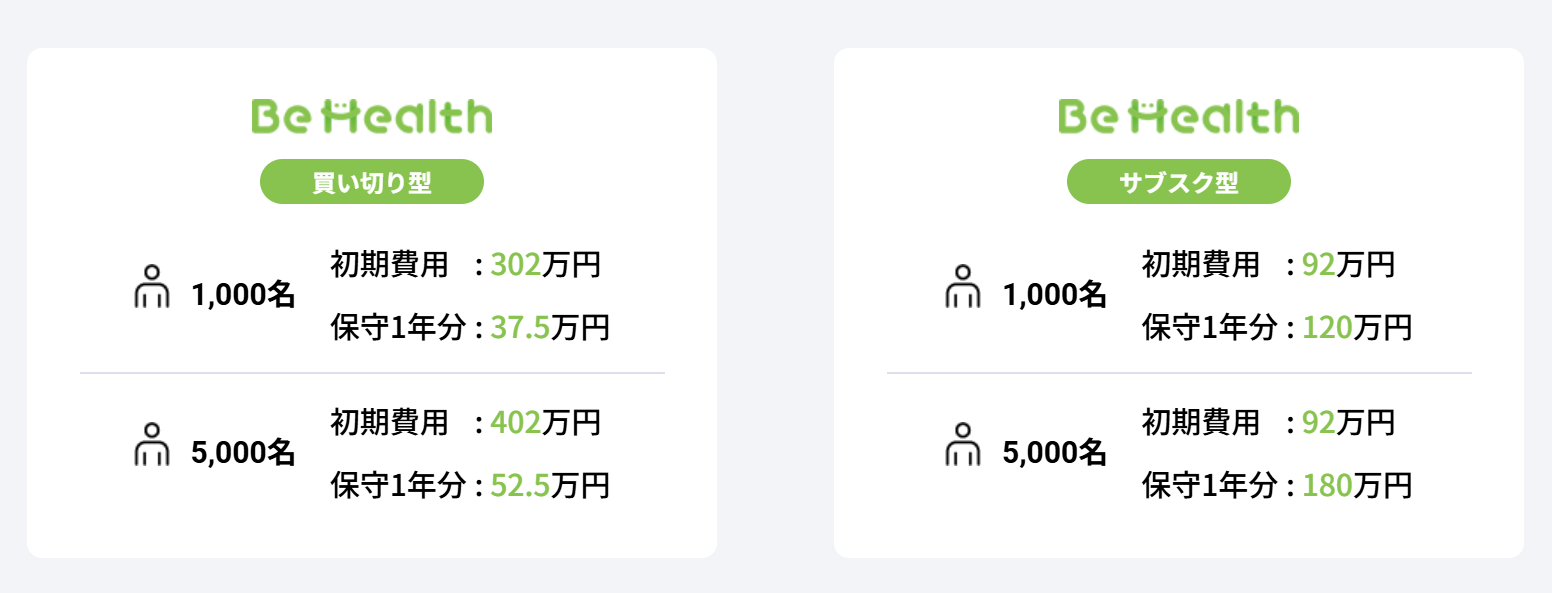The width and height of the screenshot is (1552, 593).
Task: Select the green サブスク型 badge
Action: pos(1178,182)
